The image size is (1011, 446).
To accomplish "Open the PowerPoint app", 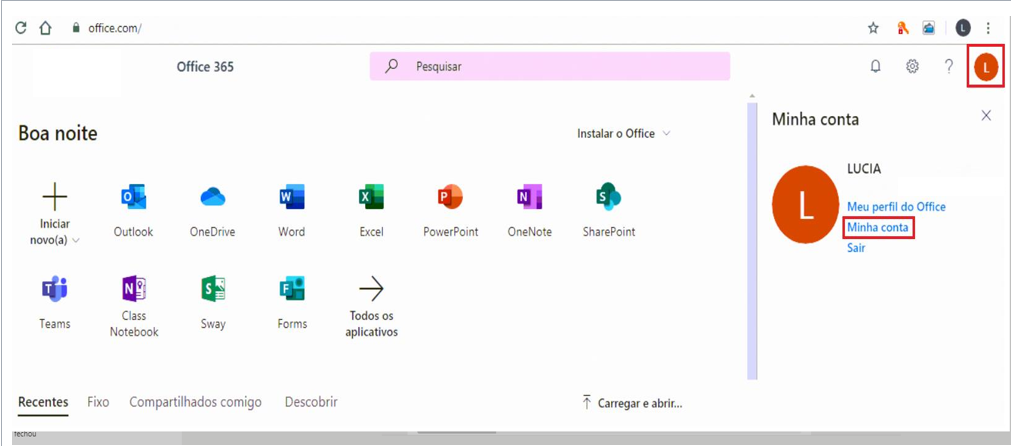I will (x=451, y=211).
